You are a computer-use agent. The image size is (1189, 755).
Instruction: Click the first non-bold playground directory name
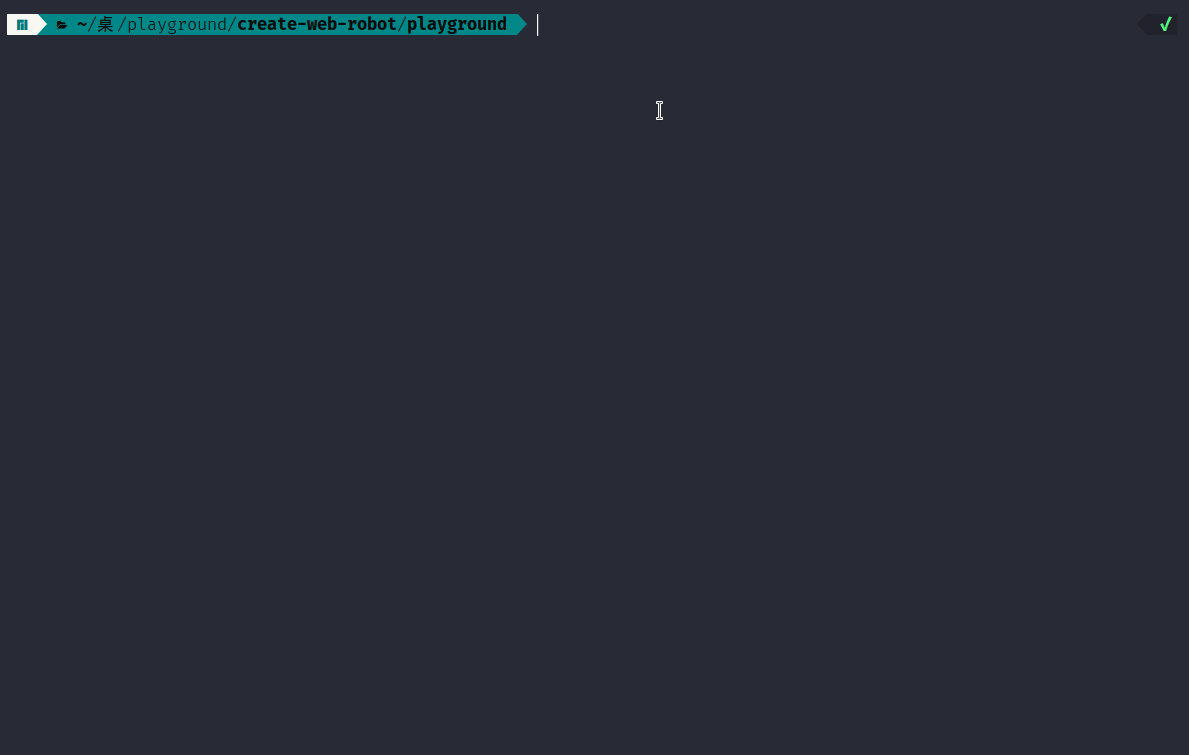pos(177,24)
